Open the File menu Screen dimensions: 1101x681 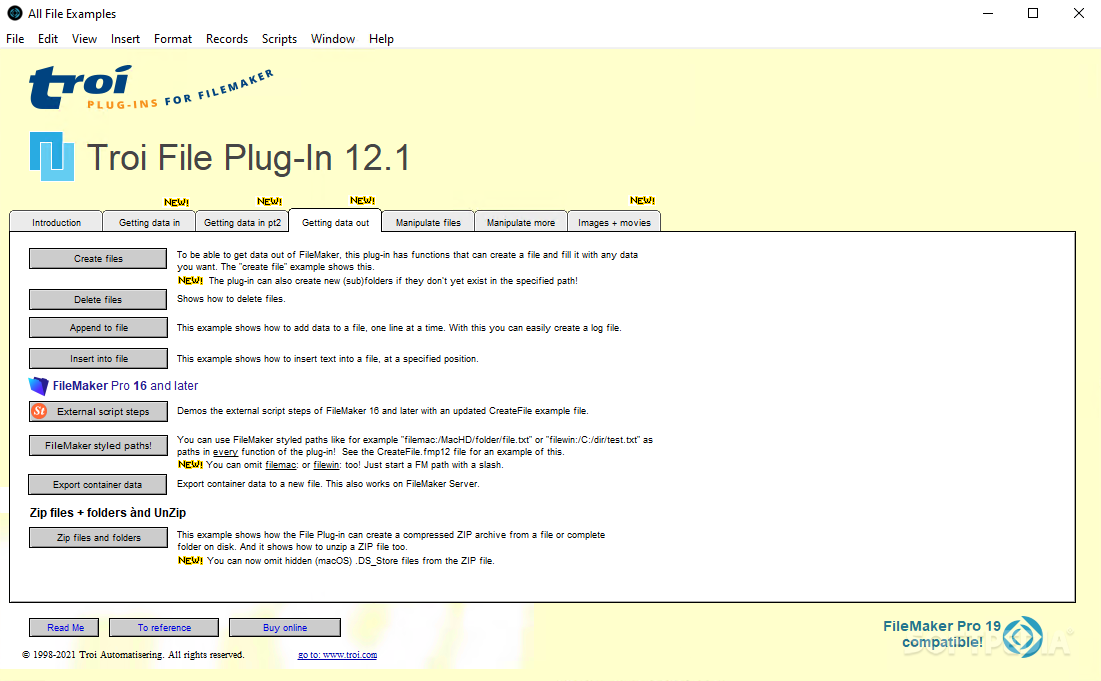[x=15, y=39]
